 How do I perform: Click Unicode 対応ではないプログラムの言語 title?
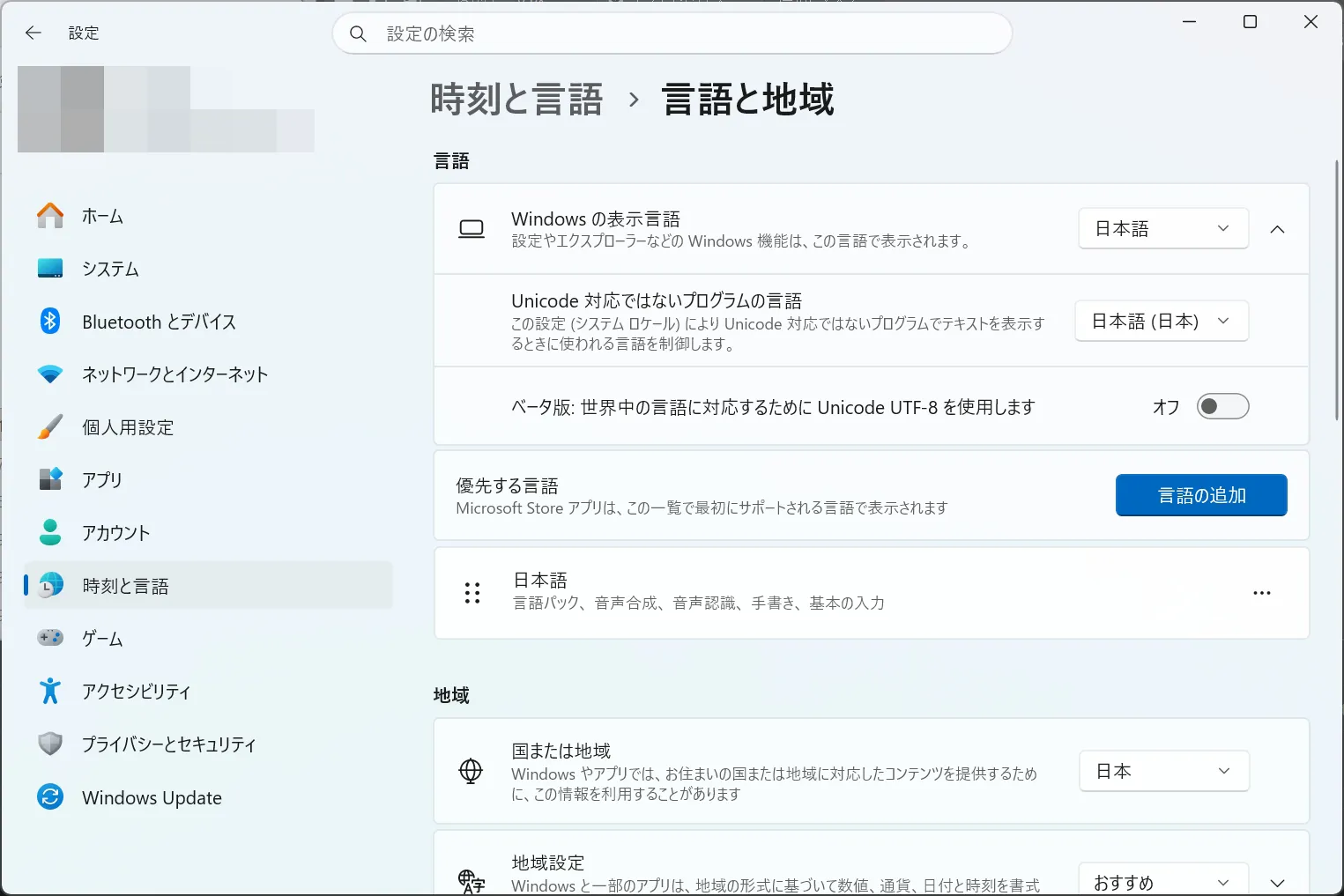point(657,300)
